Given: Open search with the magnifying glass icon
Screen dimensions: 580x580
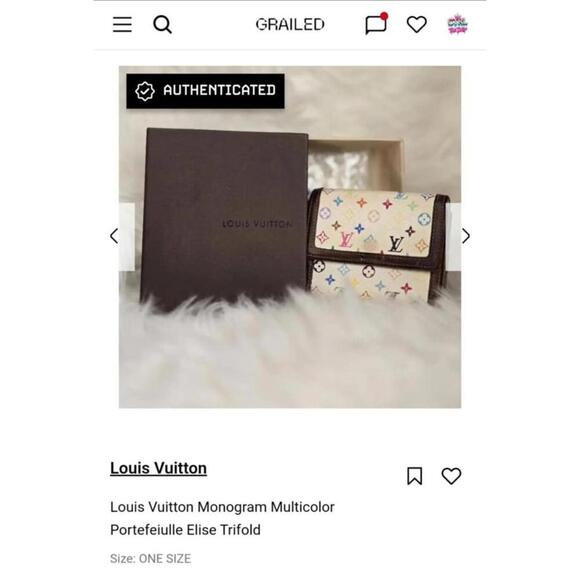Looking at the screenshot, I should (162, 25).
